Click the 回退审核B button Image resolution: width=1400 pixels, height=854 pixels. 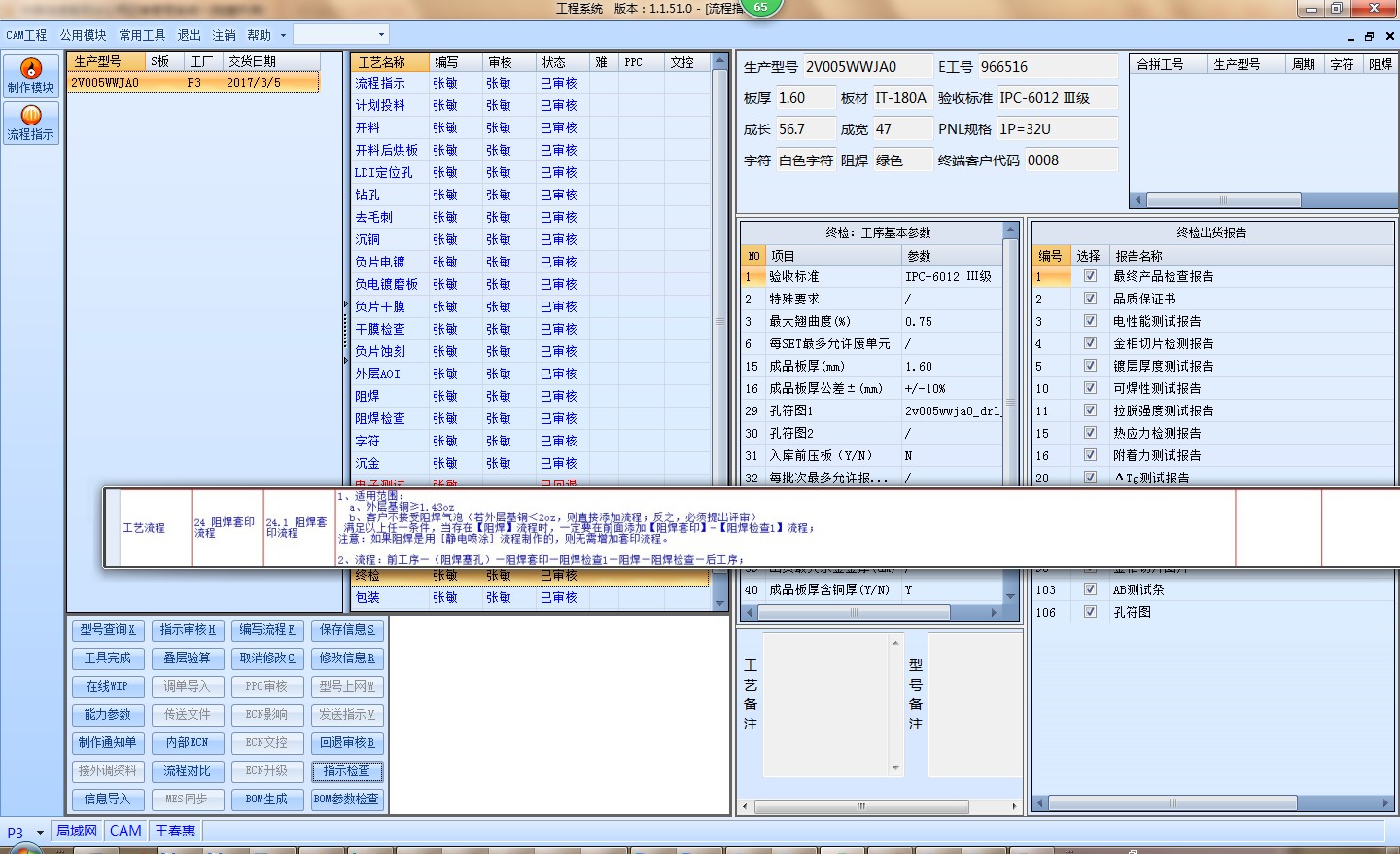point(347,743)
